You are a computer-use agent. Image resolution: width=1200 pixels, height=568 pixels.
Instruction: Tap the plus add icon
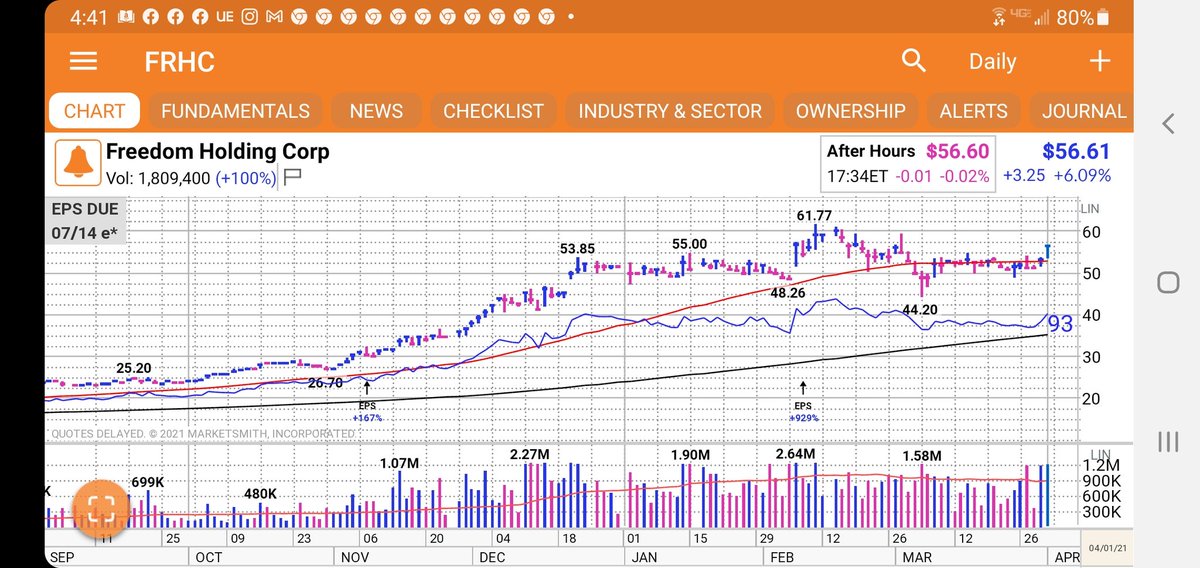1100,61
